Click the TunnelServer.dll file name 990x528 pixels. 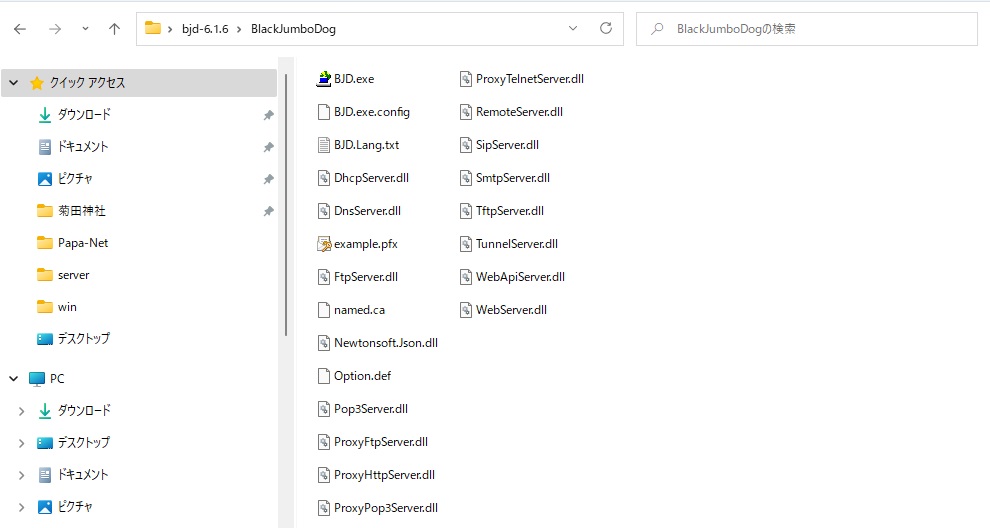pos(516,244)
